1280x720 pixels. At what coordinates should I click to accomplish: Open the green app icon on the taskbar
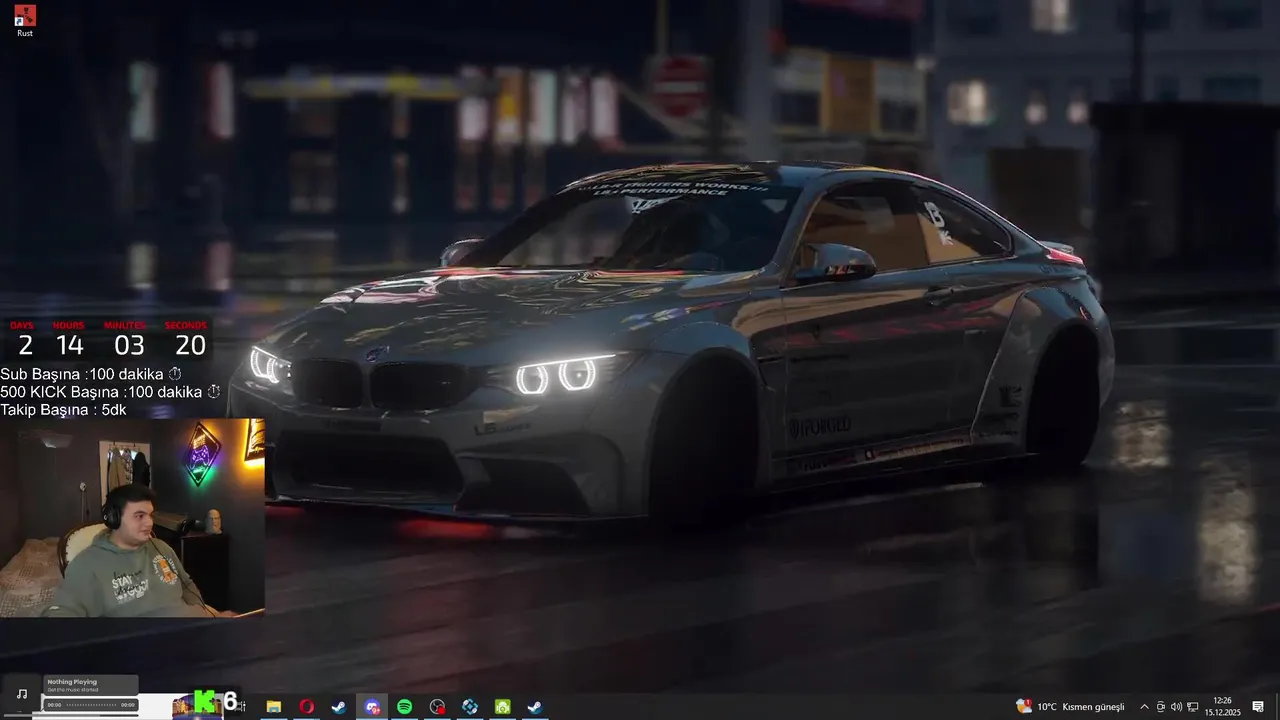[x=502, y=707]
